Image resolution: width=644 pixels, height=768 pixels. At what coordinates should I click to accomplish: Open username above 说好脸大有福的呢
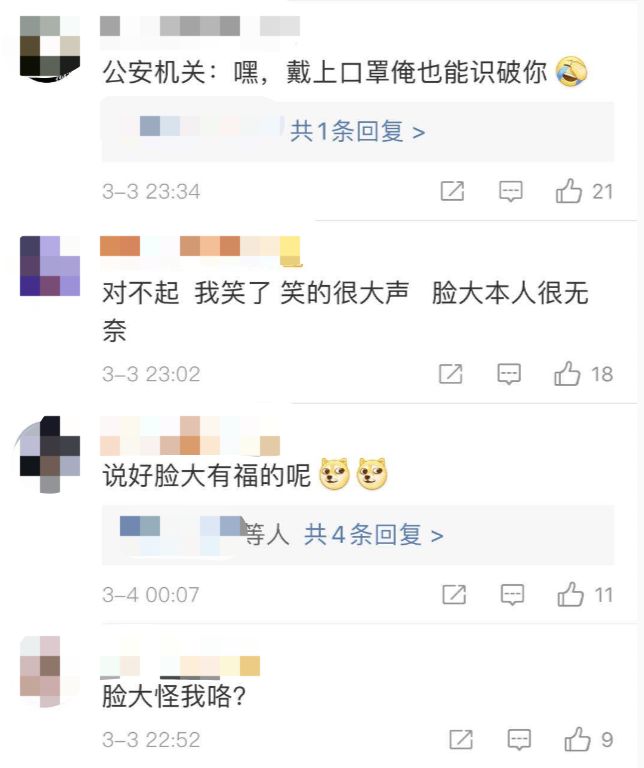190,436
